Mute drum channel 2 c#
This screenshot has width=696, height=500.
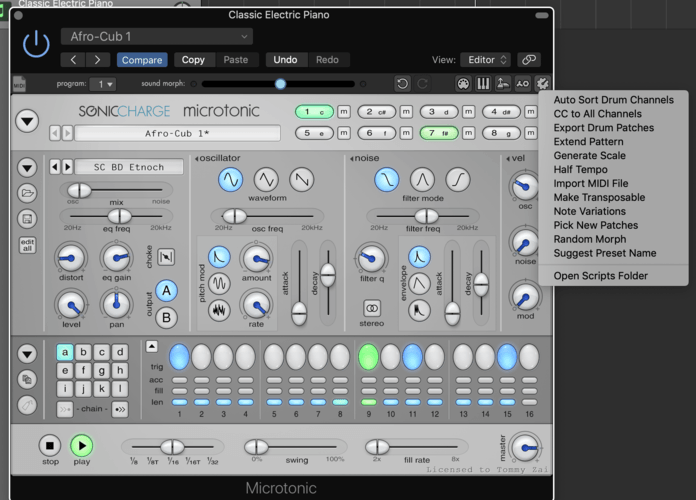pyautogui.click(x=406, y=112)
